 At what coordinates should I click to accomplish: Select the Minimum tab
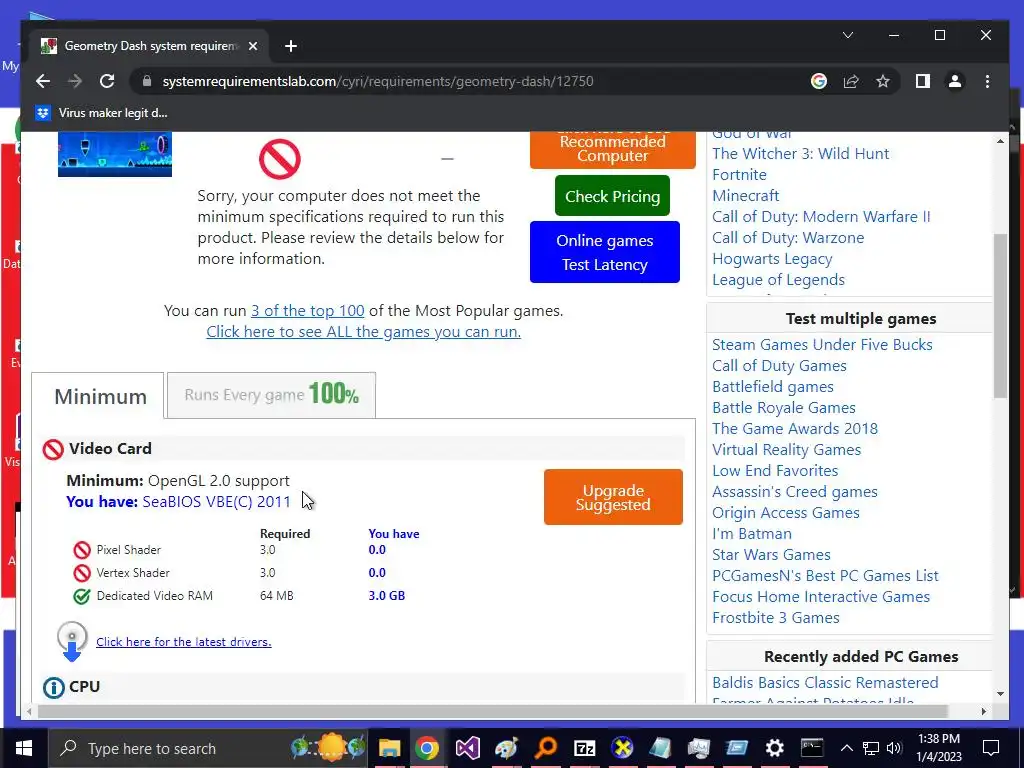(98, 396)
